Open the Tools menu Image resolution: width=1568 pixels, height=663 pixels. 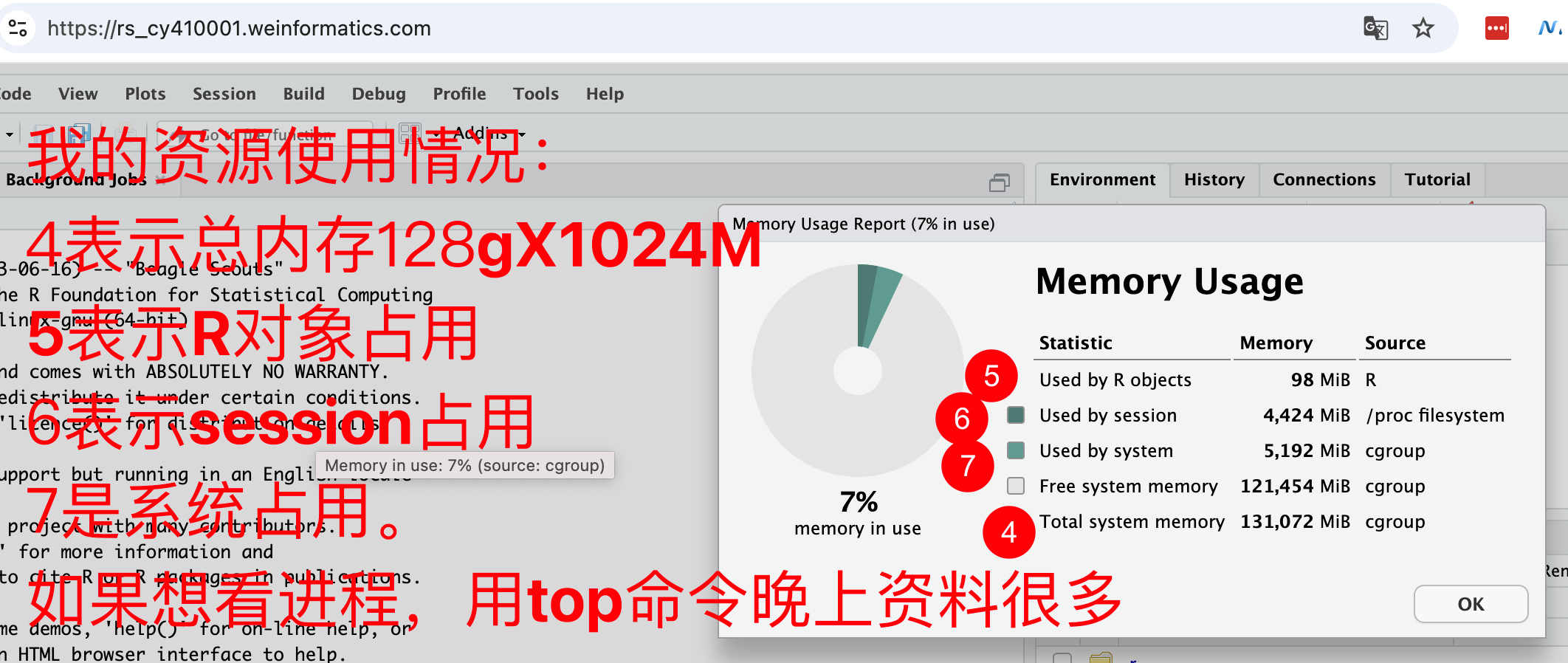535,94
